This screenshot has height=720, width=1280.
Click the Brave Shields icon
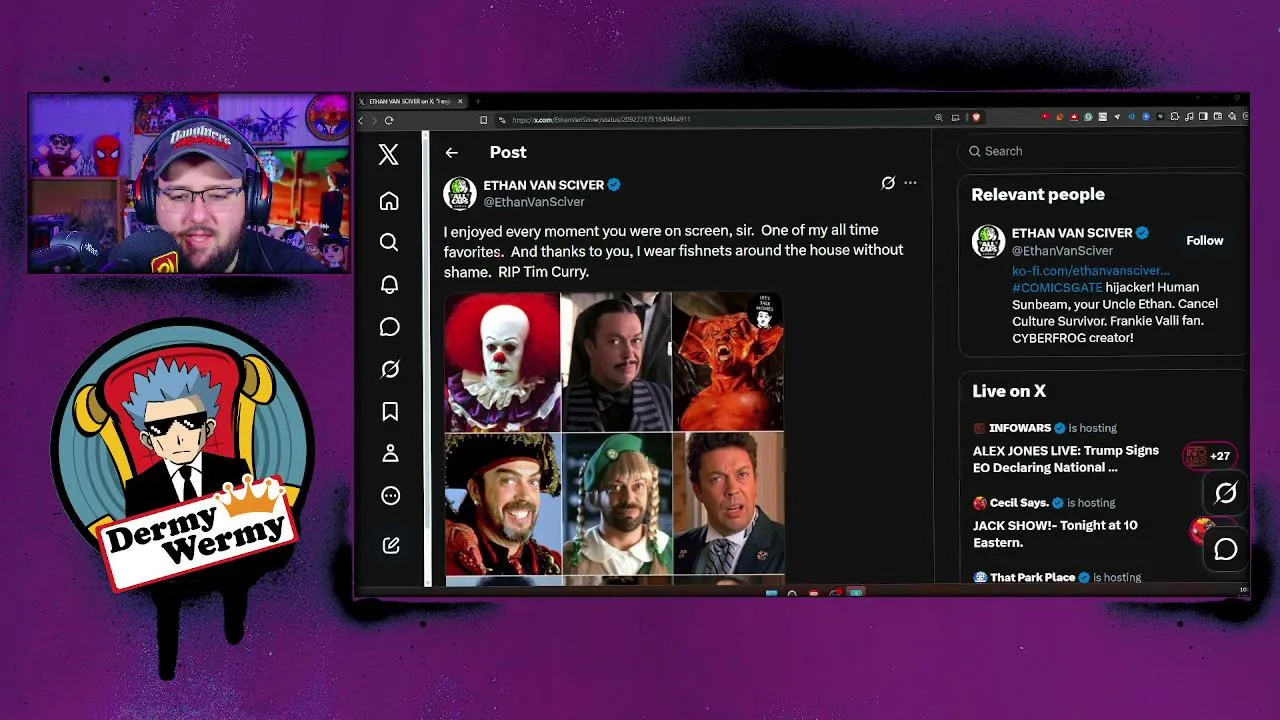[976, 118]
